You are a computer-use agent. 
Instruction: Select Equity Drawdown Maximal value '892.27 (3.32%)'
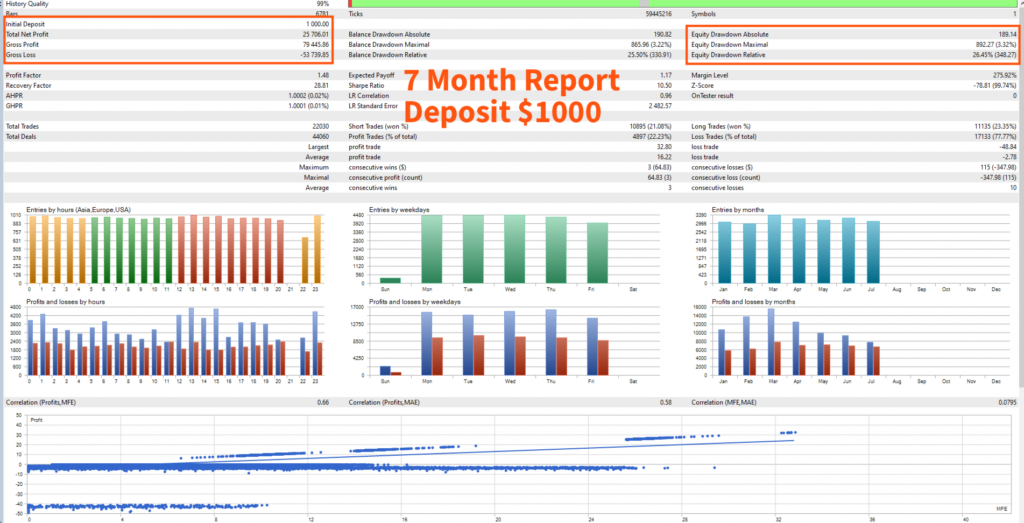click(x=995, y=44)
